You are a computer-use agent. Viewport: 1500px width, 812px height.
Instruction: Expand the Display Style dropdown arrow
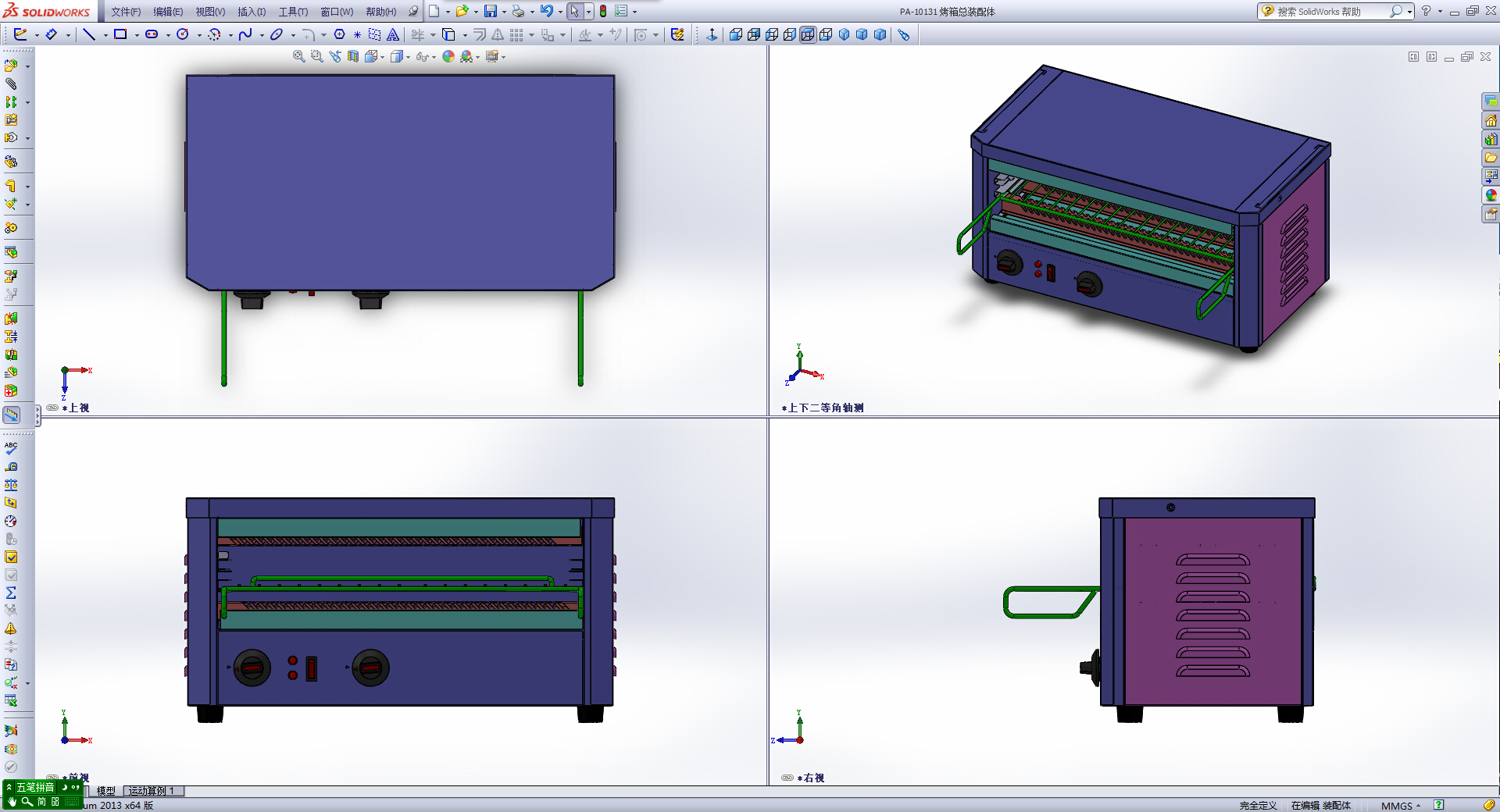click(x=409, y=57)
